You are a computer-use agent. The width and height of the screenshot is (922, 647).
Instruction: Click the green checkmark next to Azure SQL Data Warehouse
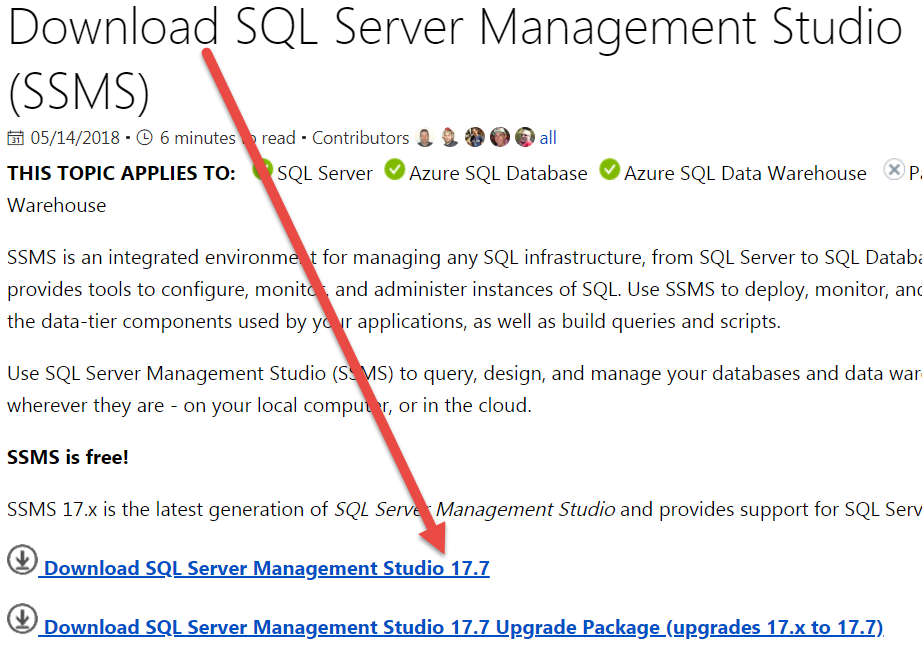click(x=609, y=170)
